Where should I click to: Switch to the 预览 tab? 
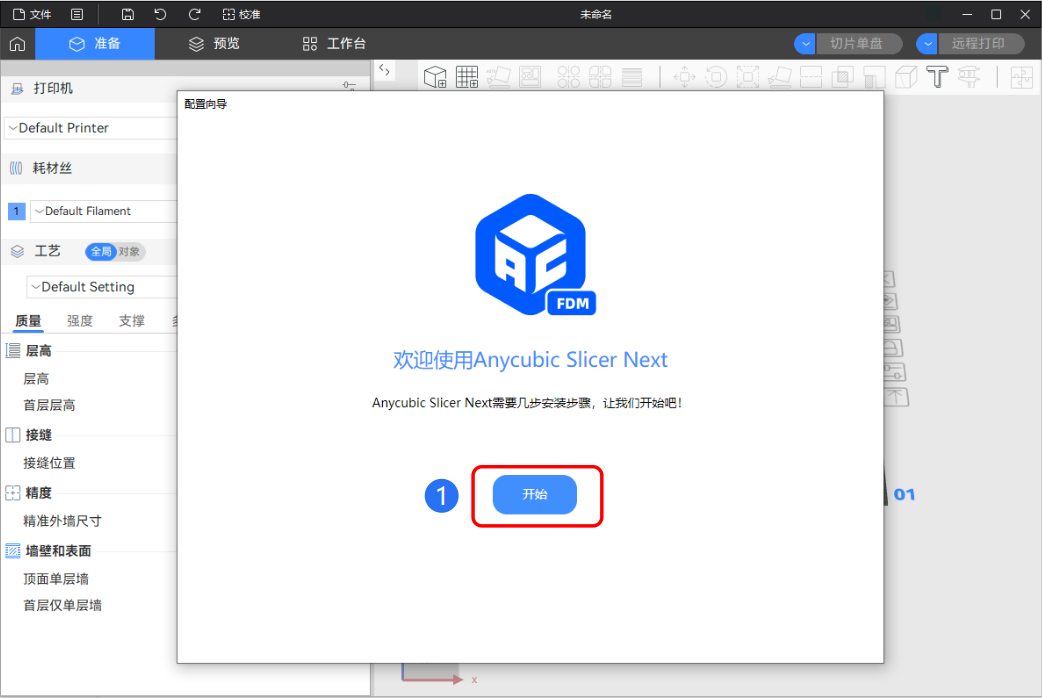coord(214,44)
